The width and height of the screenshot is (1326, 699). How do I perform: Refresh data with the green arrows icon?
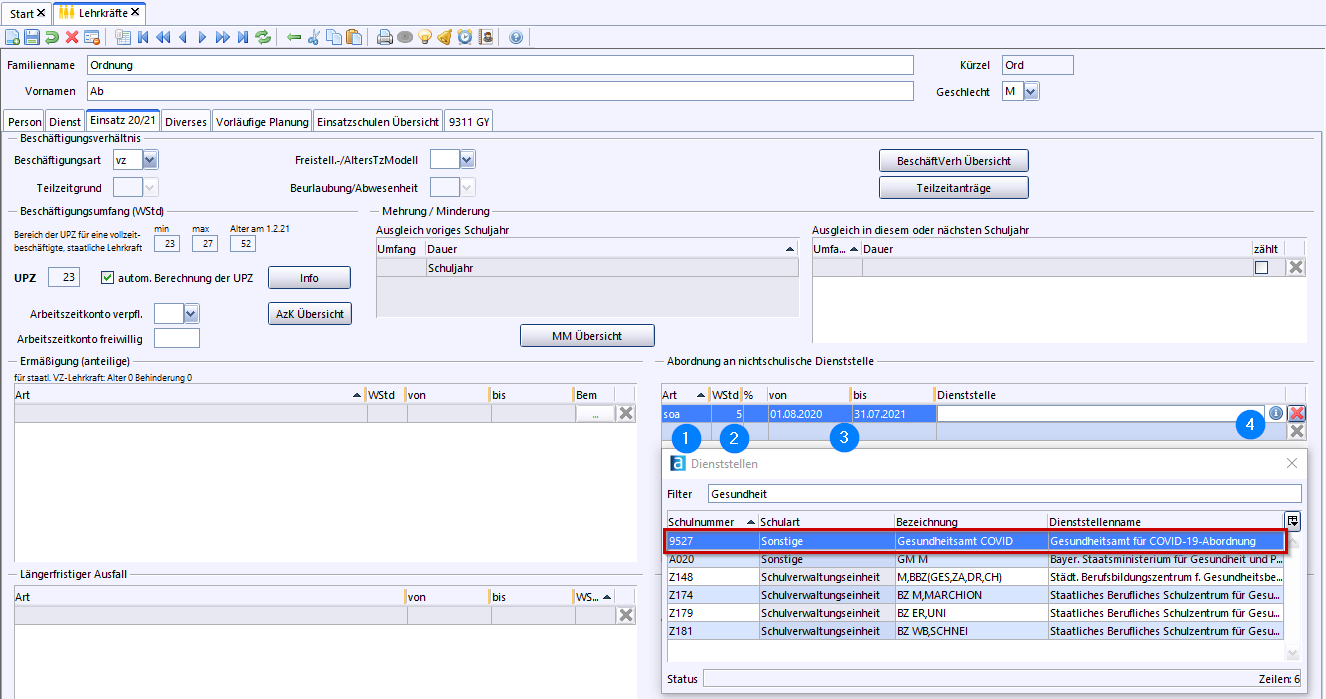[x=263, y=38]
